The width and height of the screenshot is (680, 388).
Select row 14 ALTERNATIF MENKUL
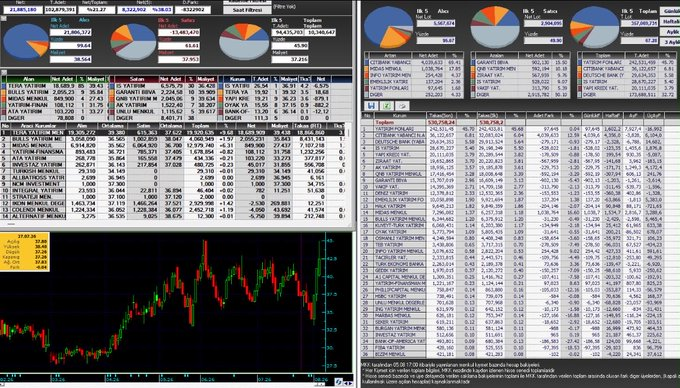tap(173, 216)
